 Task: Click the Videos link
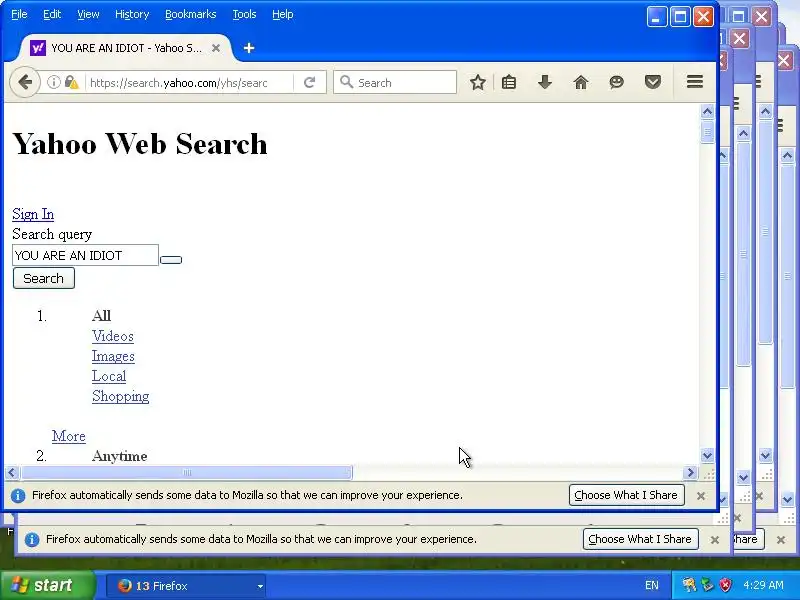point(113,336)
